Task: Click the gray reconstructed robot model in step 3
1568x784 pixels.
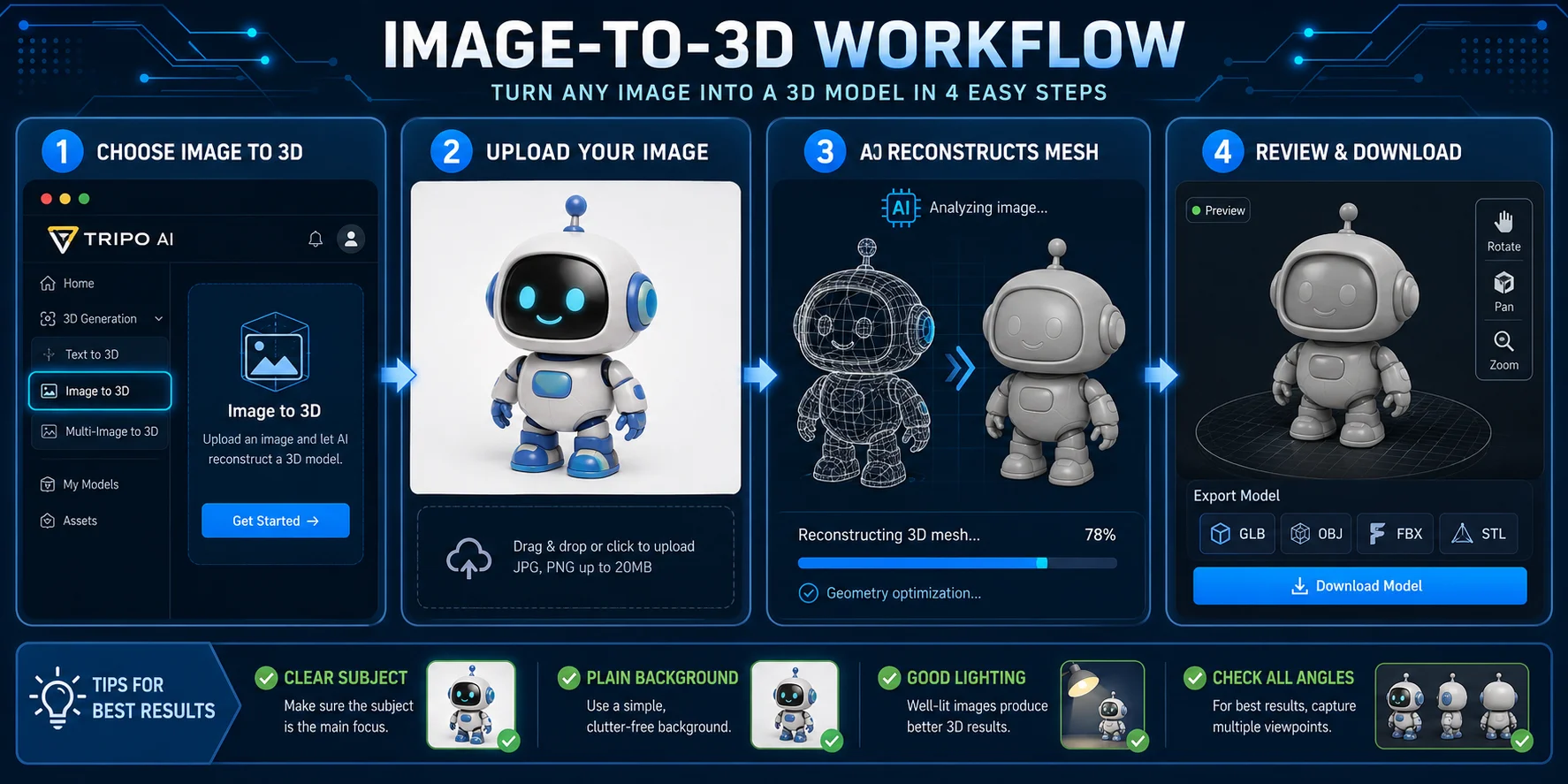Action: pos(1054,362)
